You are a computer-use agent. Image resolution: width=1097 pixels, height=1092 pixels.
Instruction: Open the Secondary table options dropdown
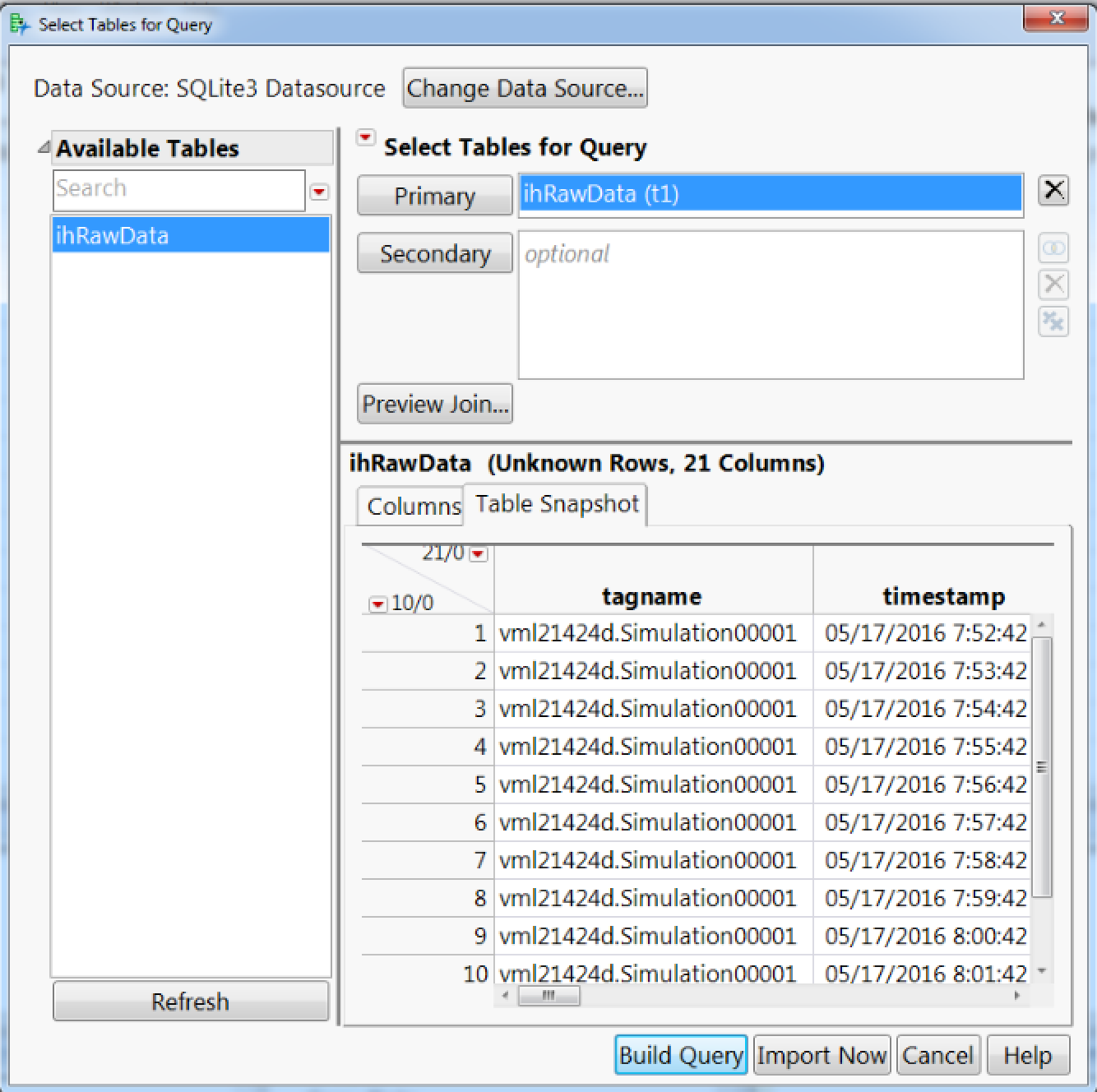point(435,253)
